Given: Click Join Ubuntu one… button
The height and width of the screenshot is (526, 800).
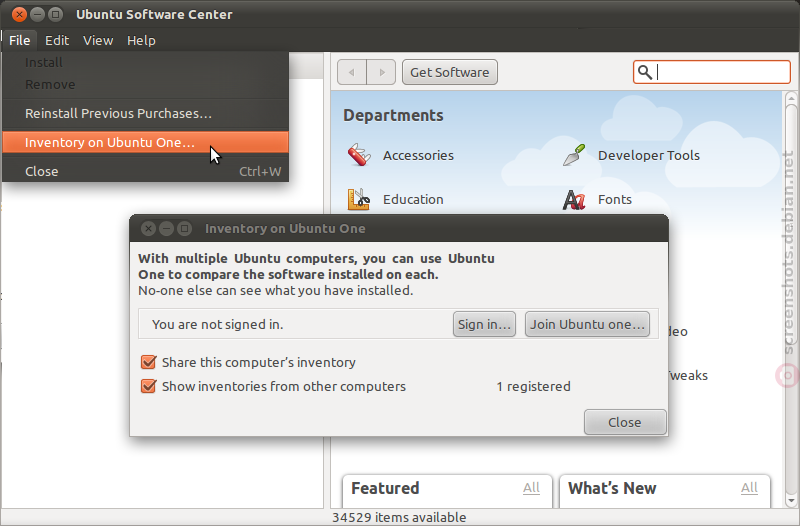Looking at the screenshot, I should click(x=587, y=324).
